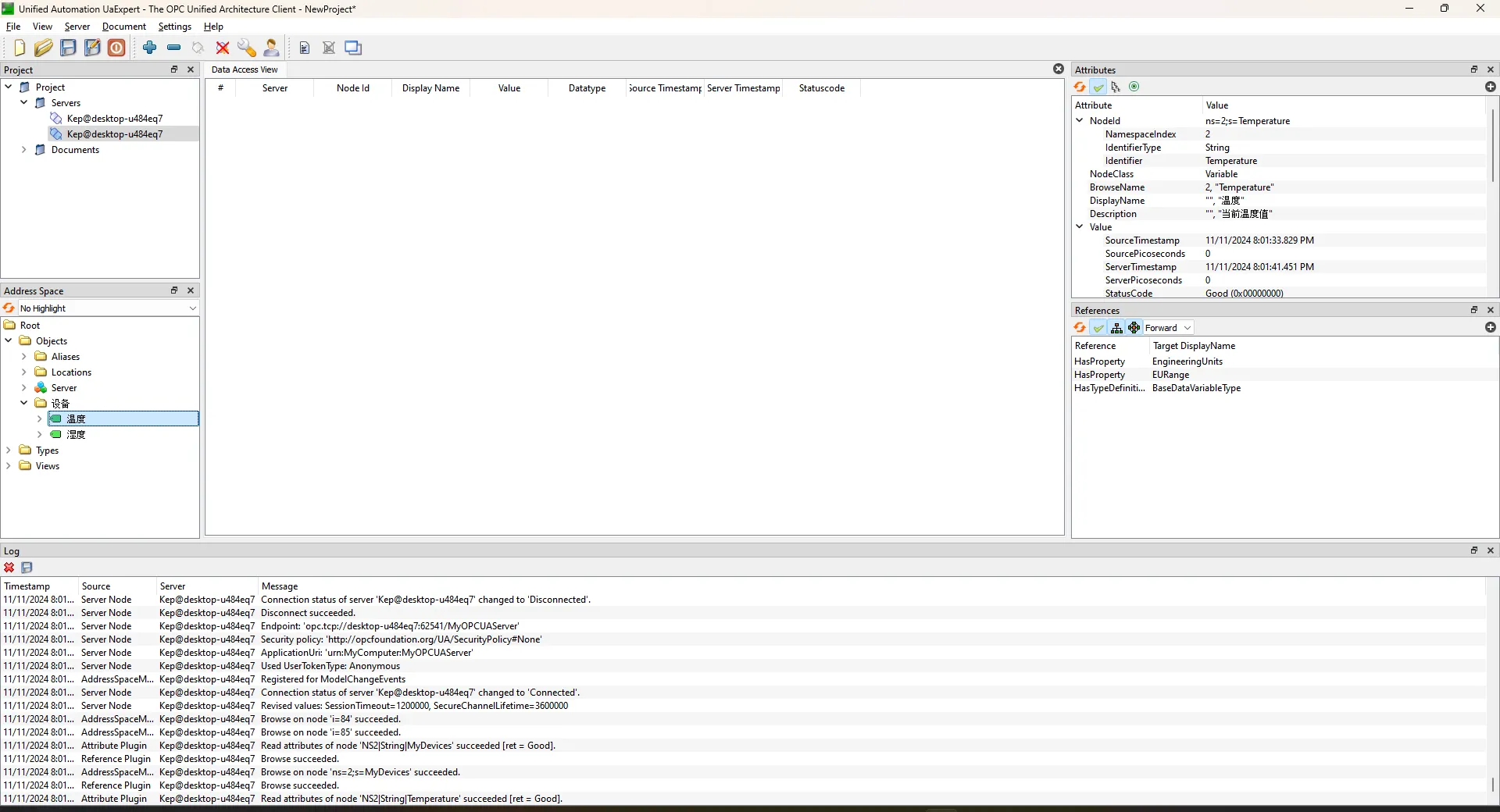
Task: Click the user identity icon in toolbar
Action: [x=271, y=48]
